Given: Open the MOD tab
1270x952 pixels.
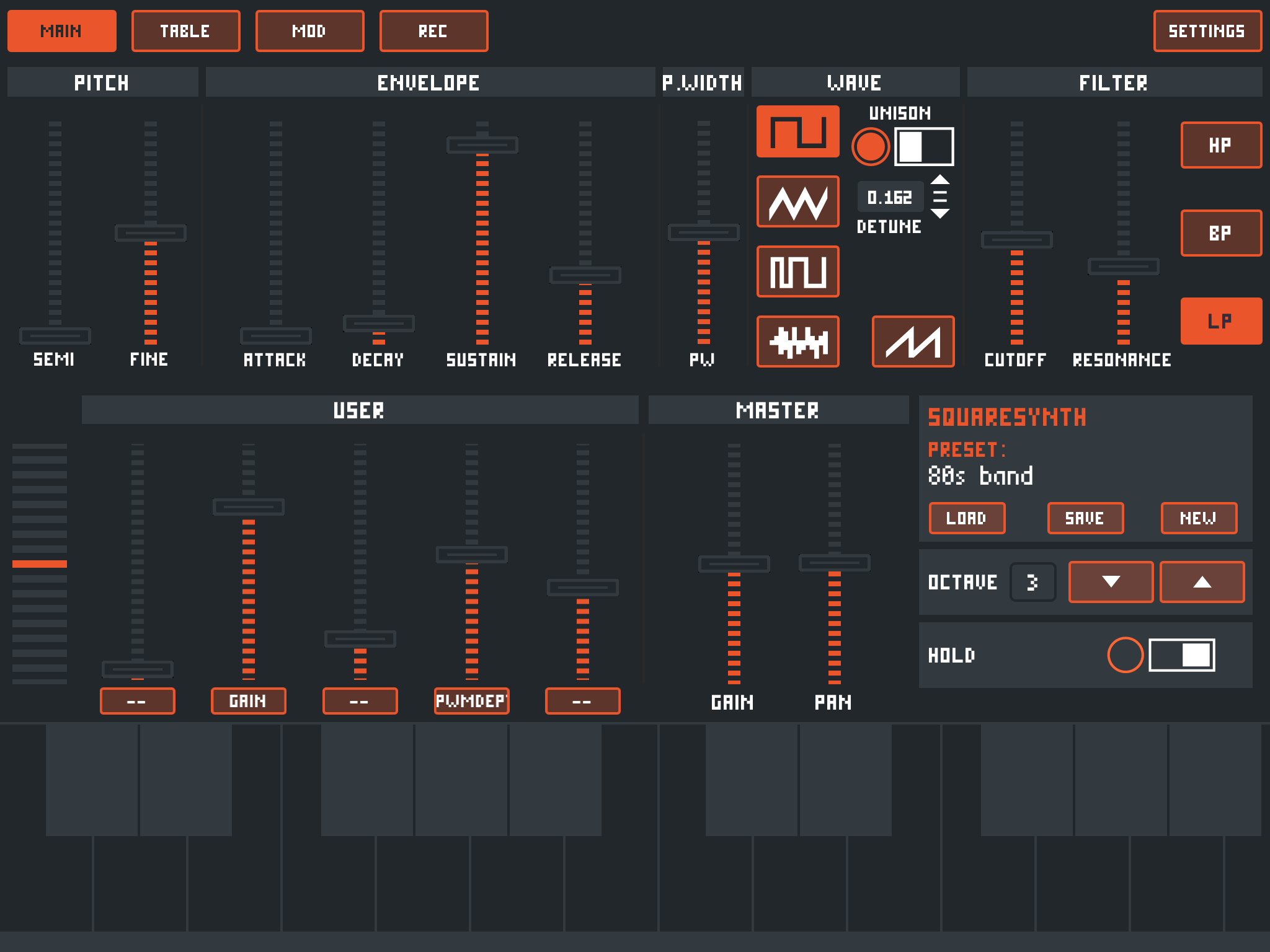Looking at the screenshot, I should pyautogui.click(x=309, y=31).
